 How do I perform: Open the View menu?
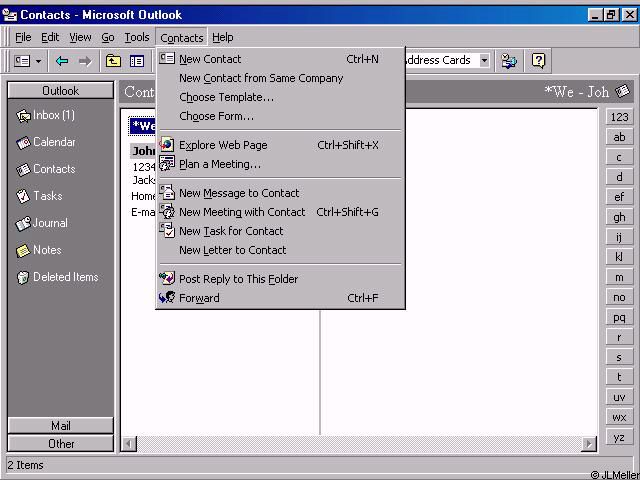tap(80, 37)
